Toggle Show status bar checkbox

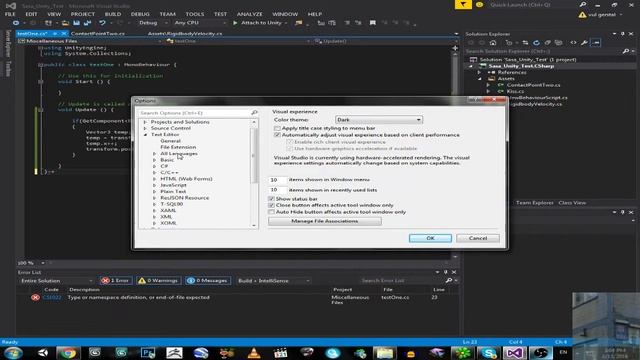pyautogui.click(x=271, y=199)
